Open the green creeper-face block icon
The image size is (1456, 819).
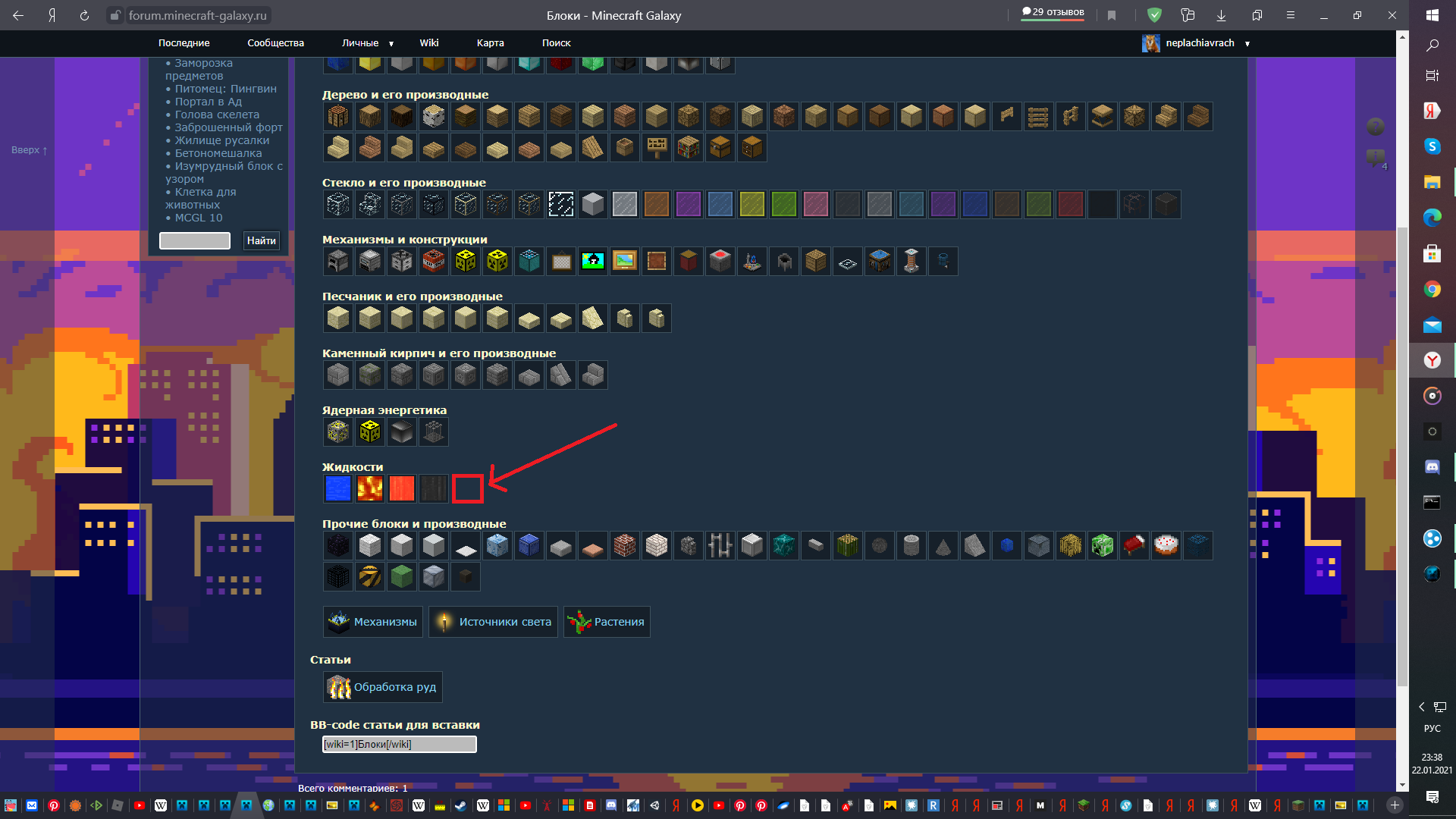[x=1103, y=546]
